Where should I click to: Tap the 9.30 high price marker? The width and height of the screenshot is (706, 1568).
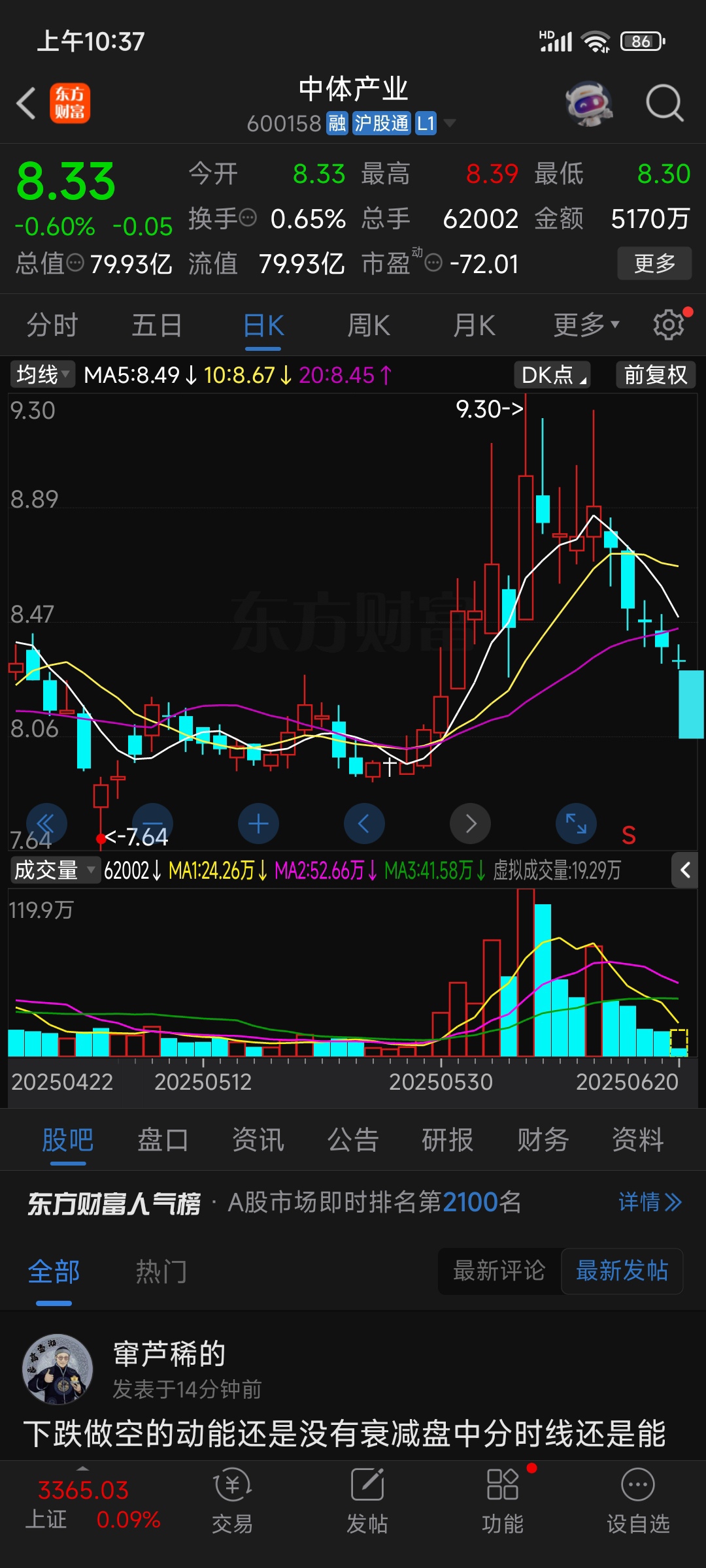click(490, 409)
